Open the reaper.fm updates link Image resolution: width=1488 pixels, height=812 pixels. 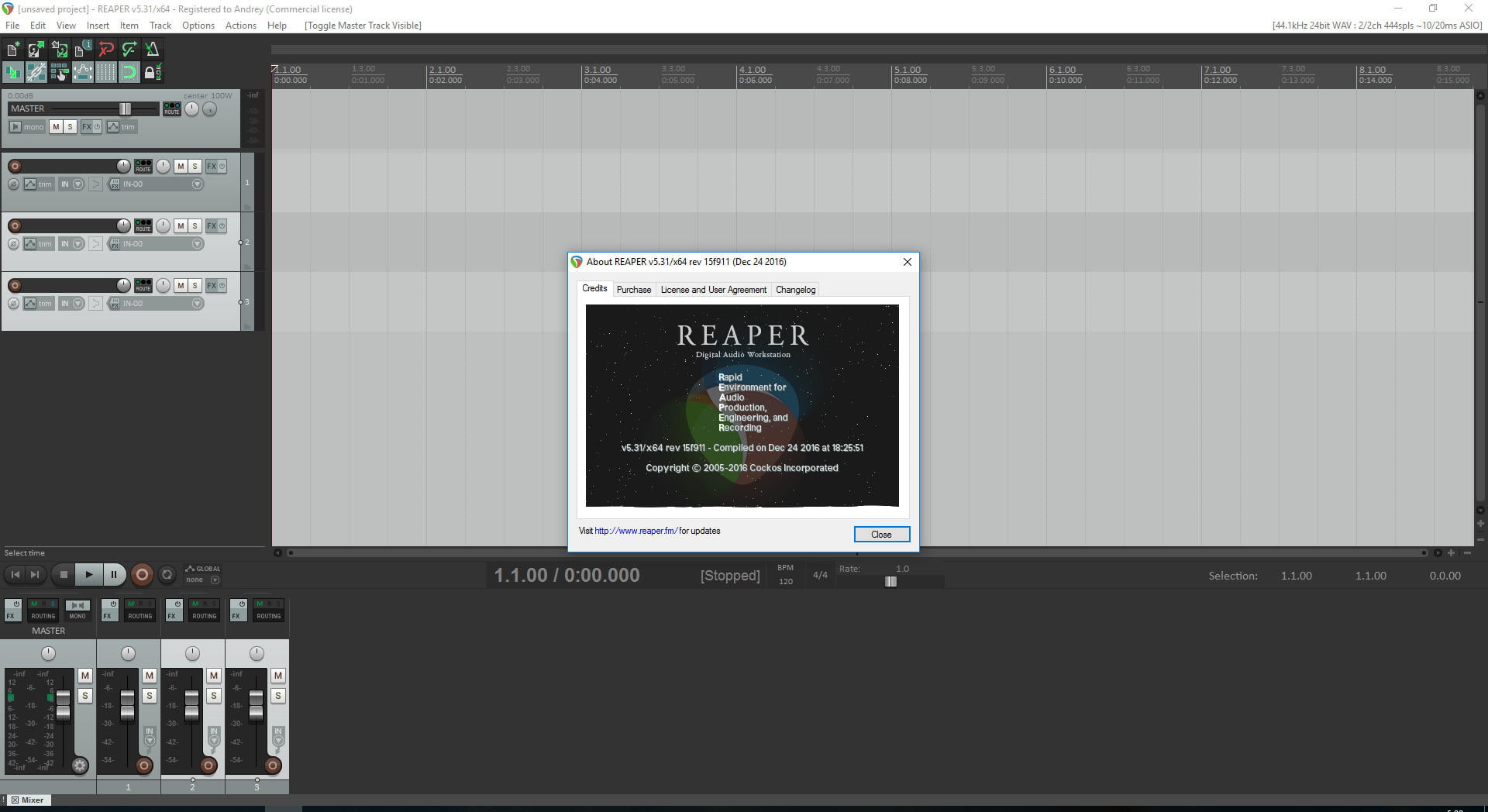[635, 532]
